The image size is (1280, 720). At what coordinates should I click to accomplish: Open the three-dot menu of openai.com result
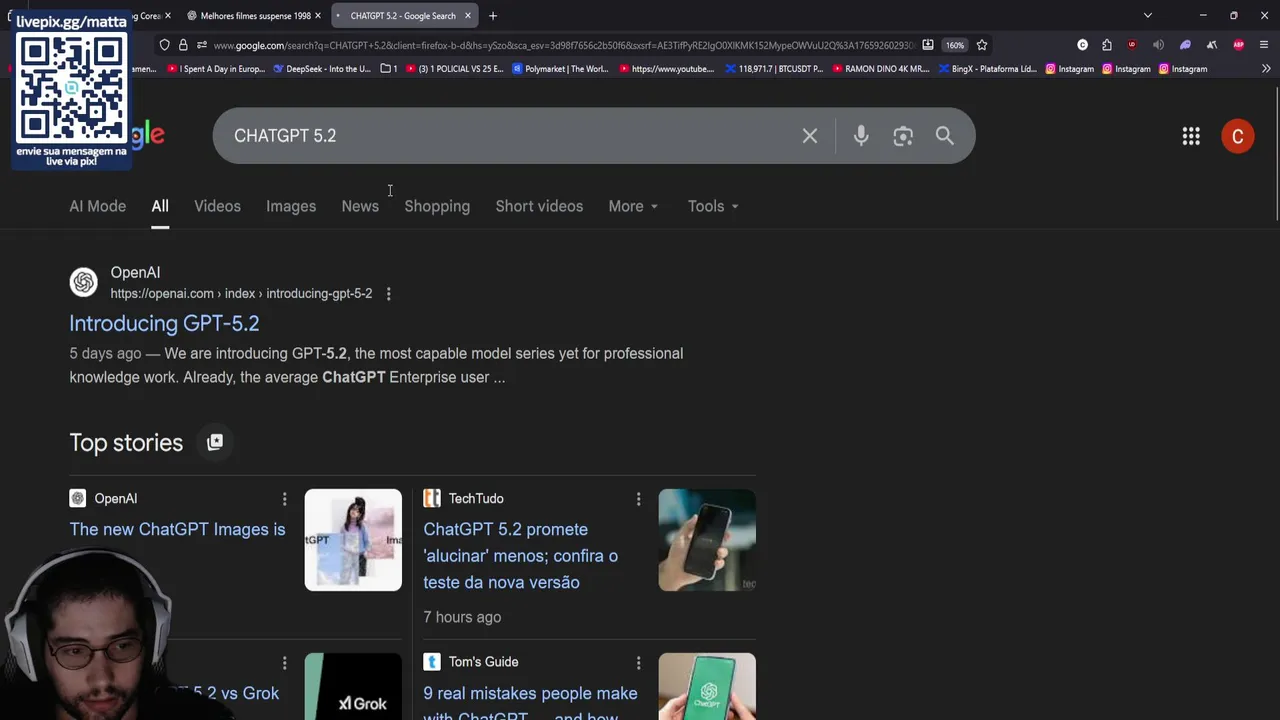(389, 294)
